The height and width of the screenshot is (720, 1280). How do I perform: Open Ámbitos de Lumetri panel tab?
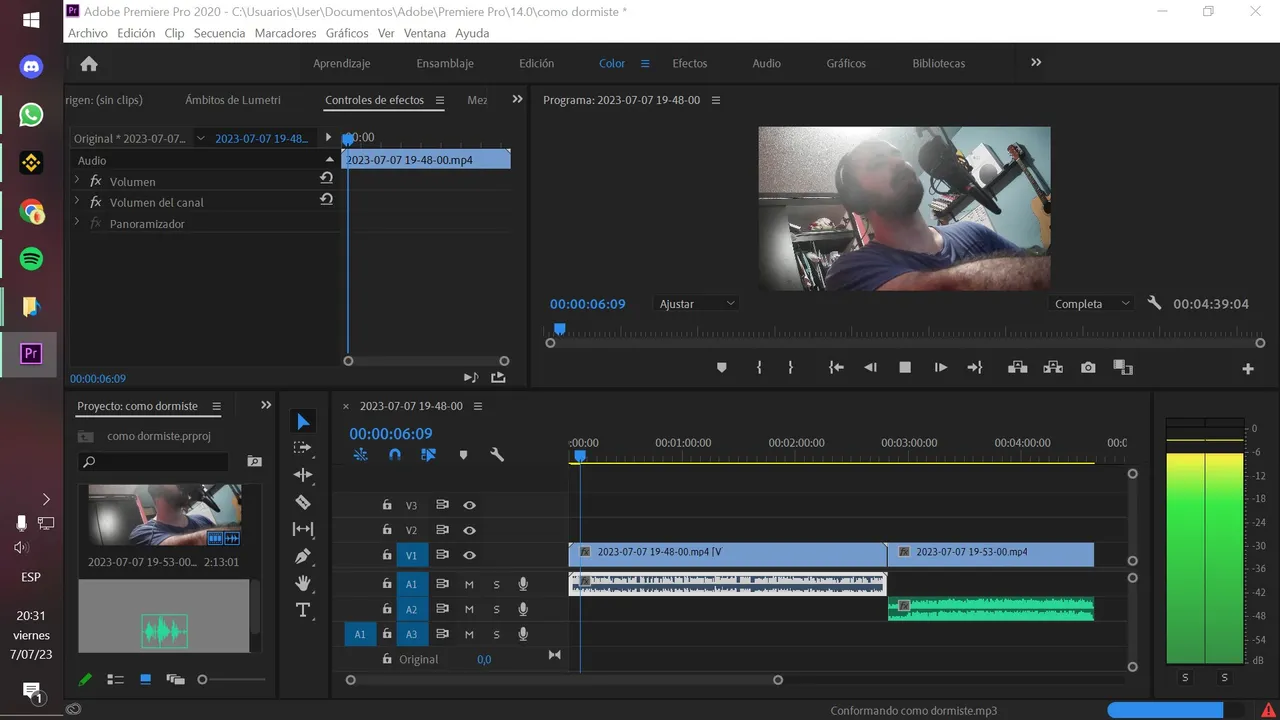(233, 100)
